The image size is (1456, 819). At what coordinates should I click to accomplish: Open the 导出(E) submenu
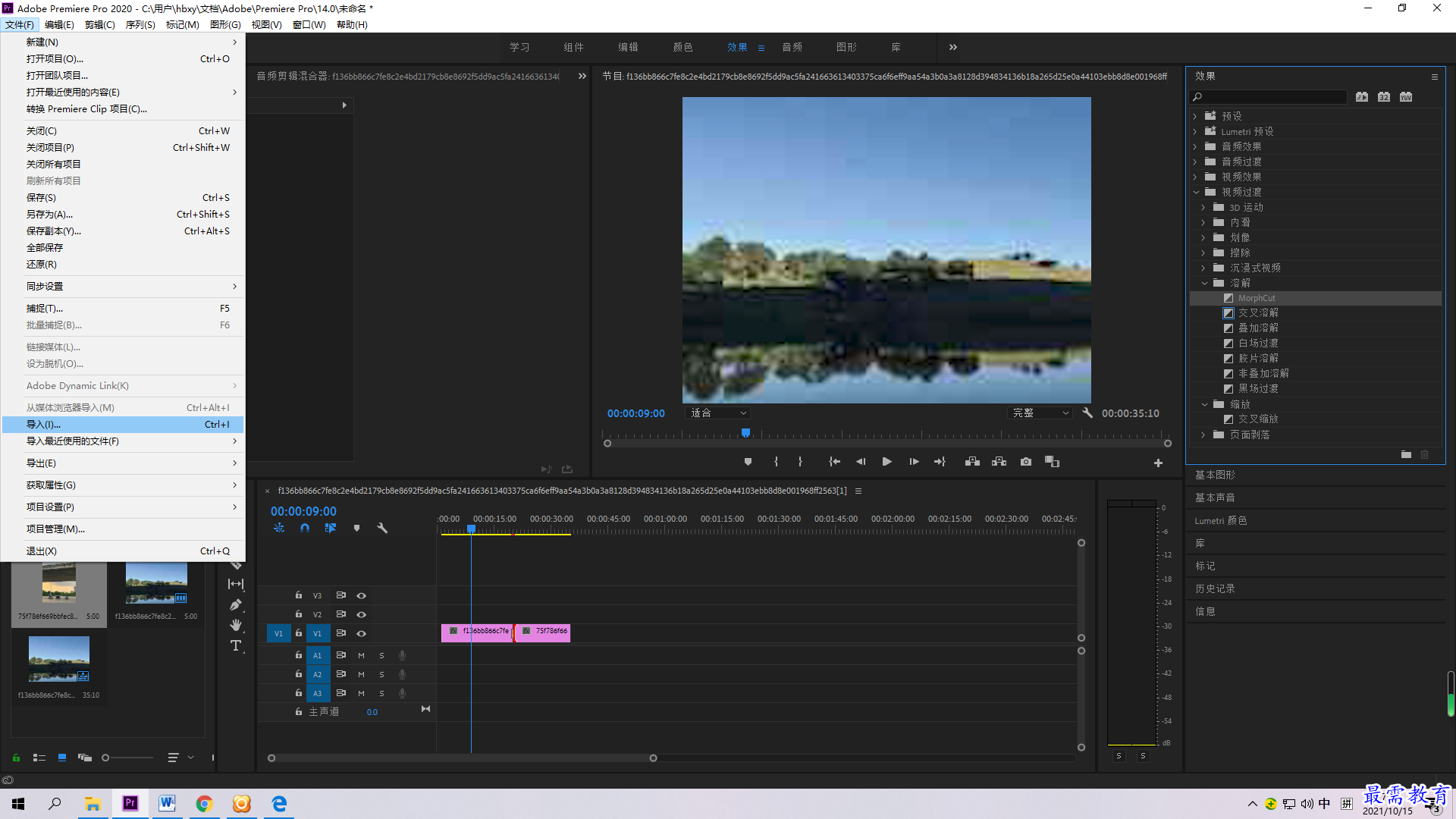point(123,463)
